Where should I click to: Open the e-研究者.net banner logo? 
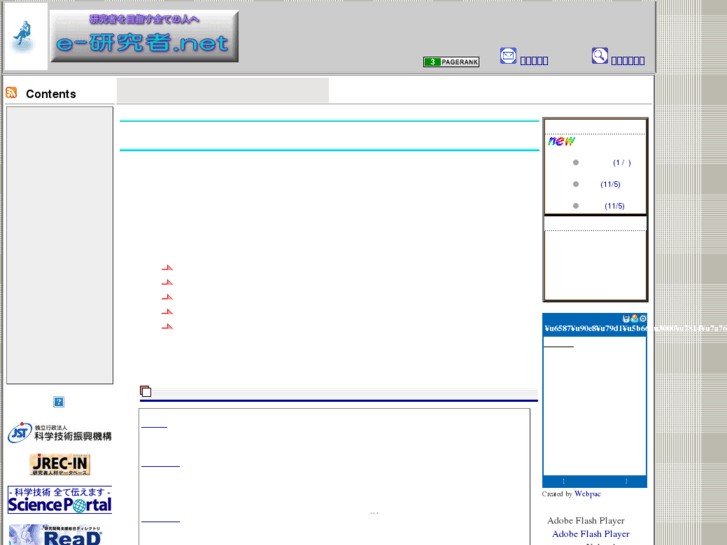[x=144, y=36]
